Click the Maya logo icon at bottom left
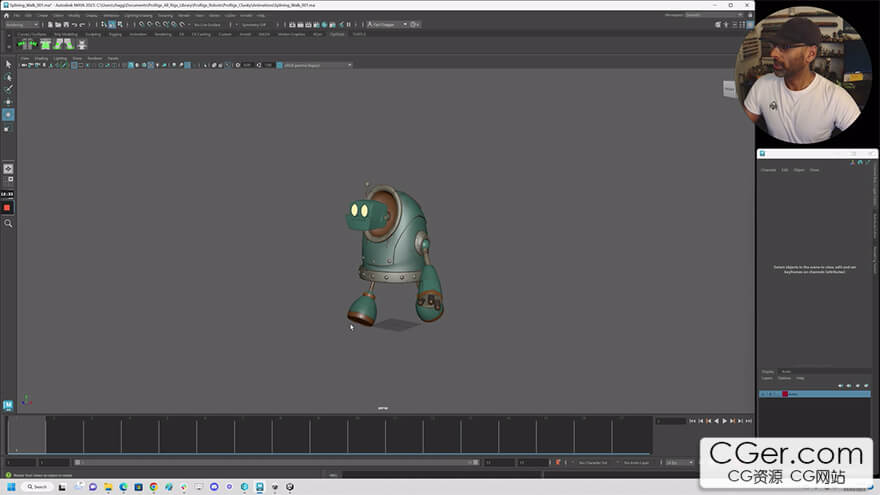 (8, 405)
